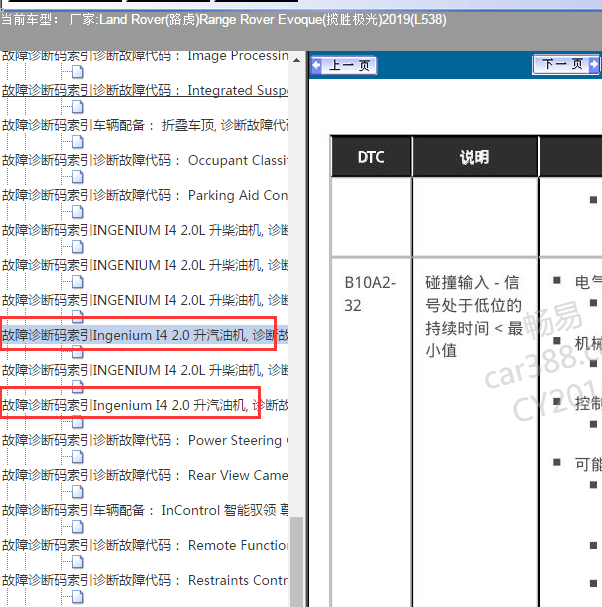Select the 折叠车顶 fault code index entry
The width and height of the screenshot is (602, 607).
tap(145, 125)
